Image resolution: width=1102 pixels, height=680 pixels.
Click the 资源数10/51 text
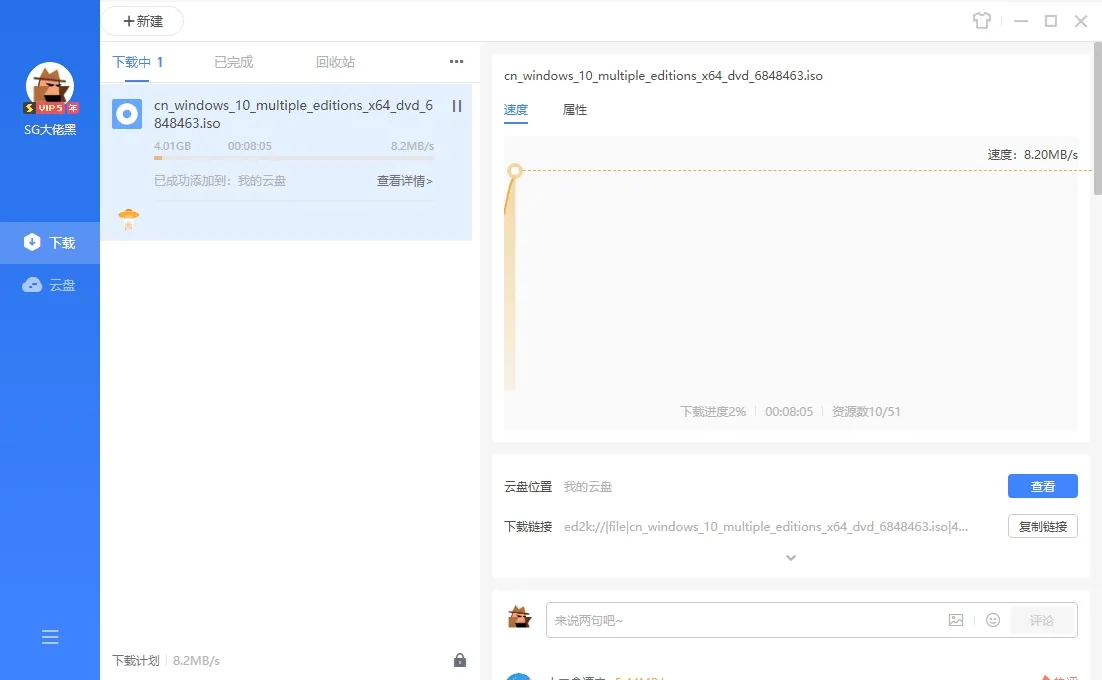866,412
